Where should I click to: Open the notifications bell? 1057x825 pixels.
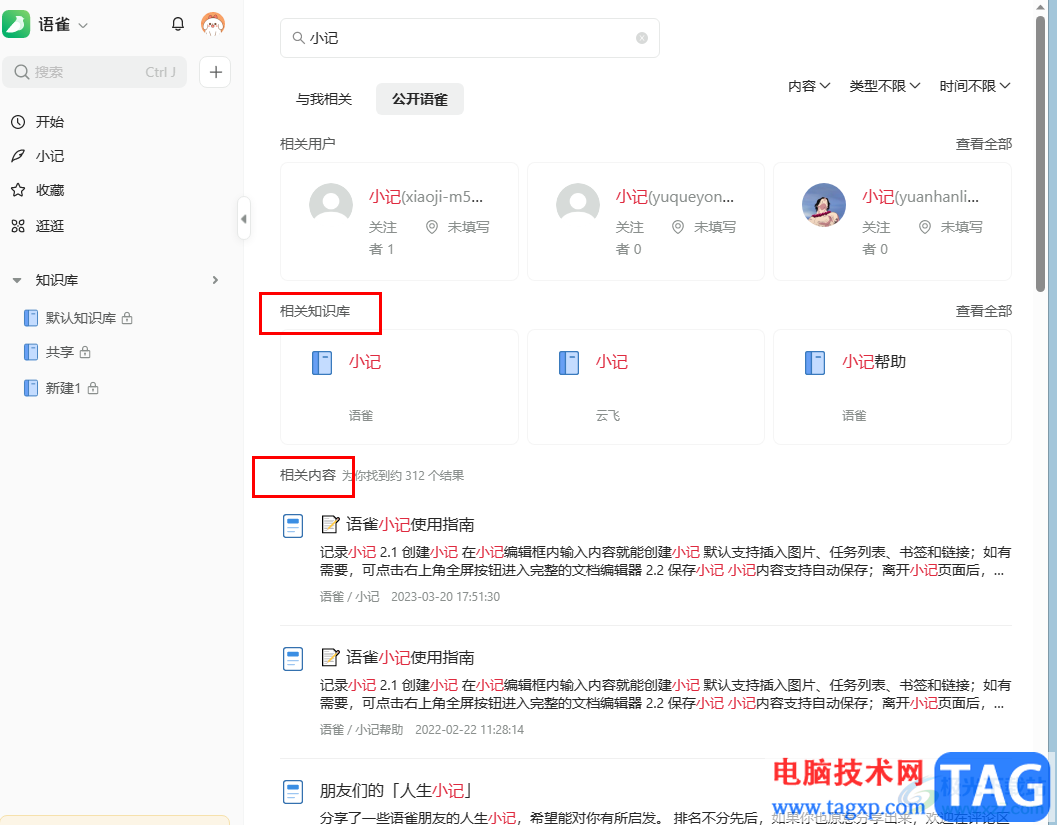[177, 24]
